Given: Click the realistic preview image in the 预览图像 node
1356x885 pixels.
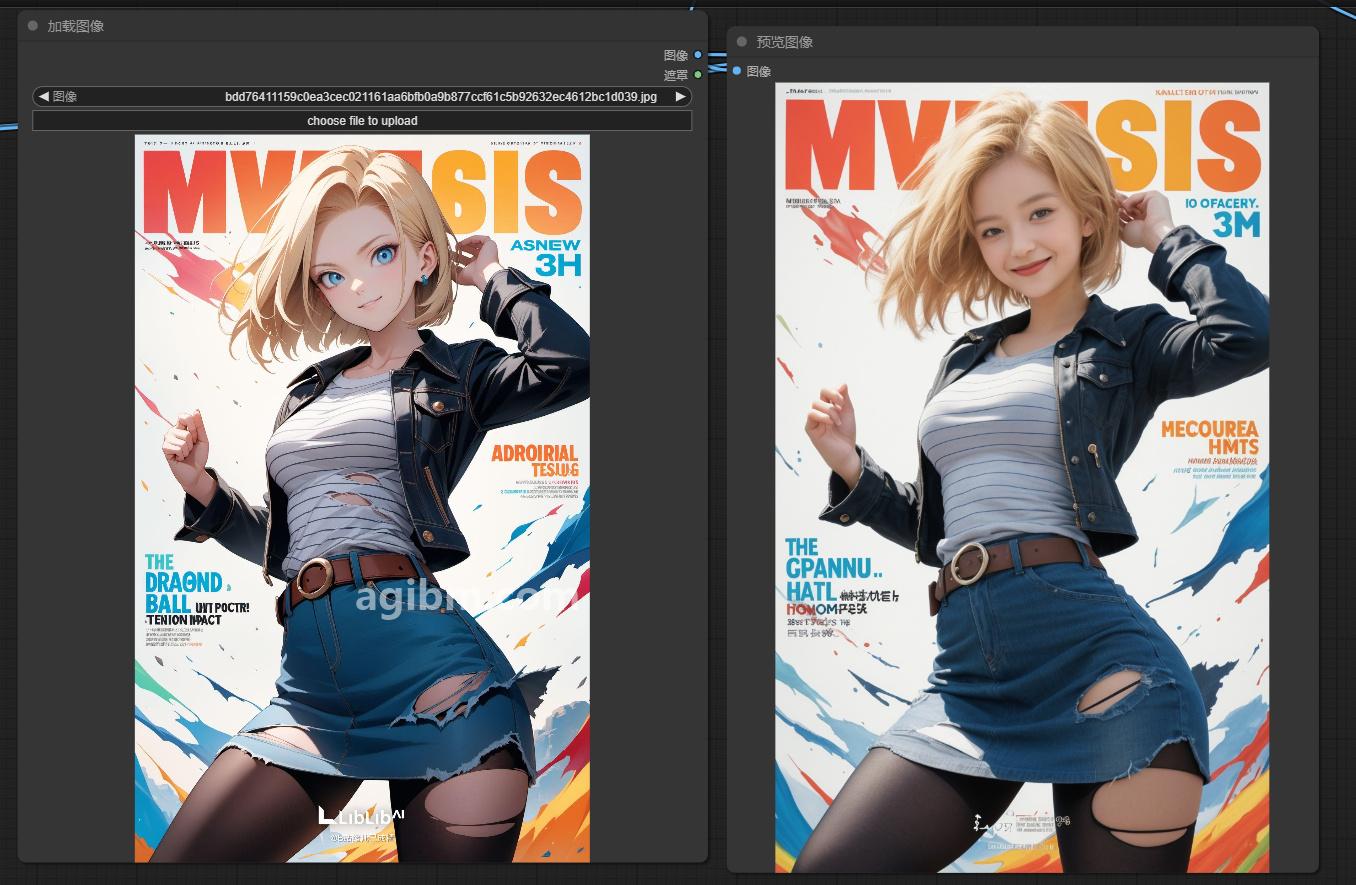Looking at the screenshot, I should point(1022,477).
